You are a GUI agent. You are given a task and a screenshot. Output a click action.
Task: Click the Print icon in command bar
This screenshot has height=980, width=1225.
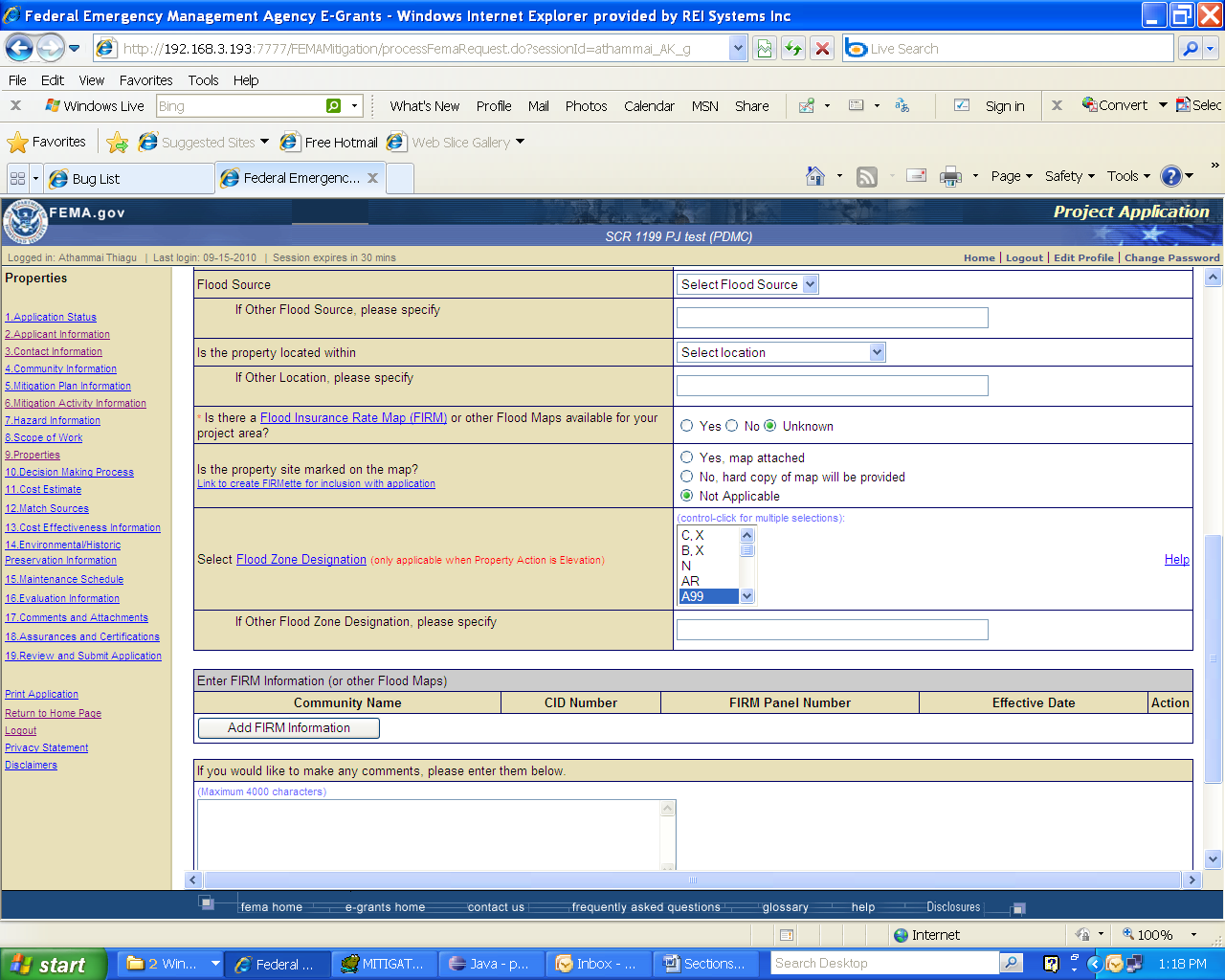click(x=950, y=176)
